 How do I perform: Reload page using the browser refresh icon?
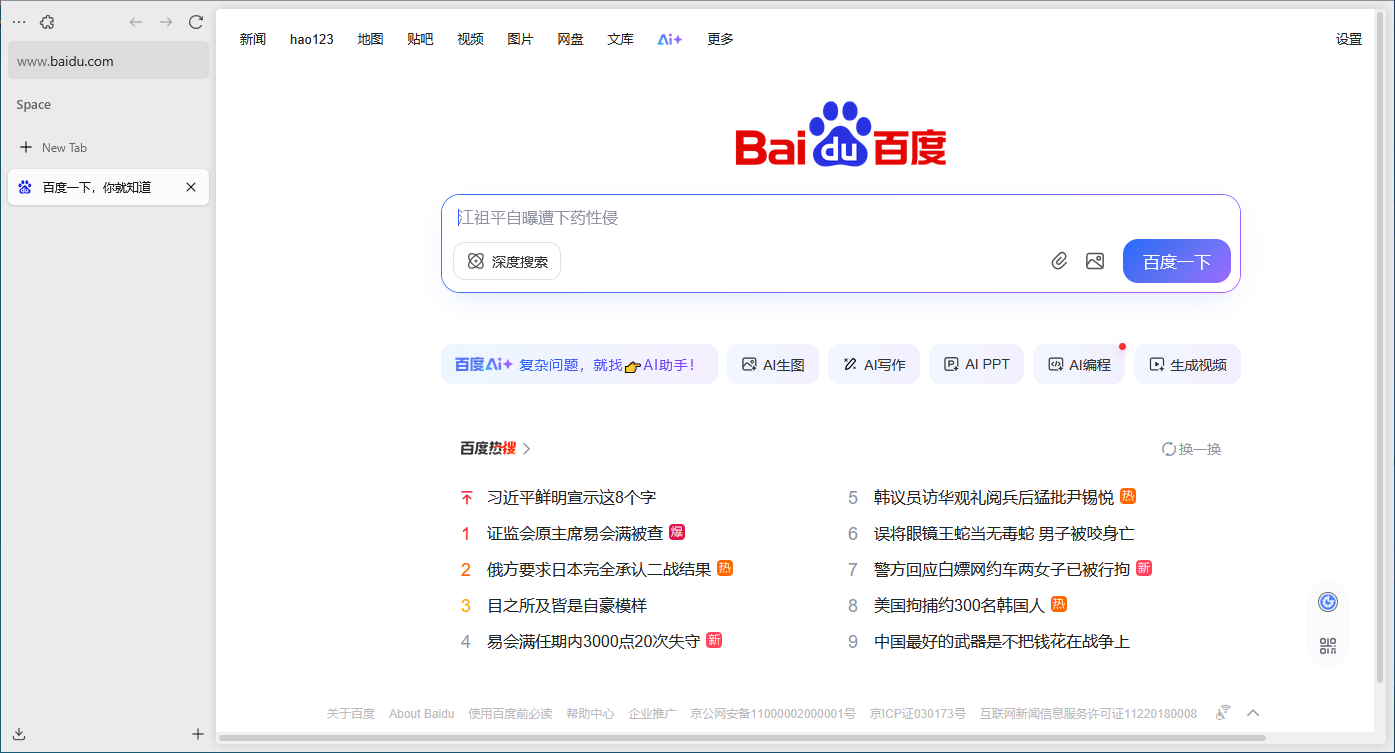(x=196, y=21)
